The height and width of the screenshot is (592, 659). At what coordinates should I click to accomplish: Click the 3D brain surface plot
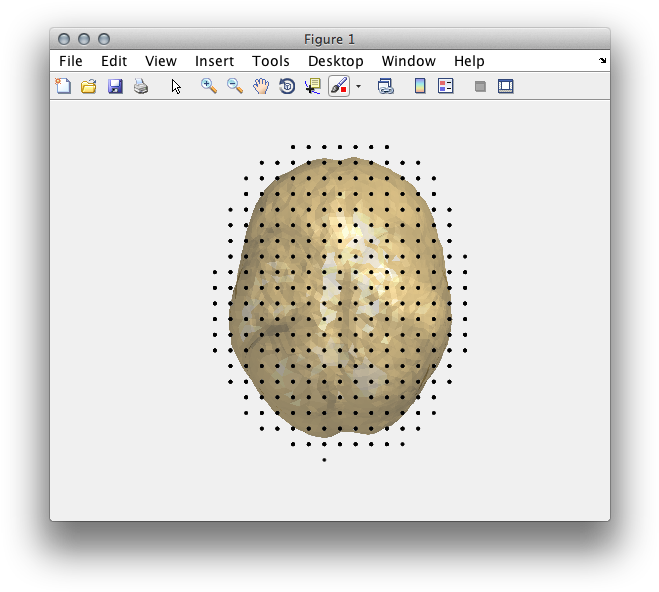coord(340,297)
